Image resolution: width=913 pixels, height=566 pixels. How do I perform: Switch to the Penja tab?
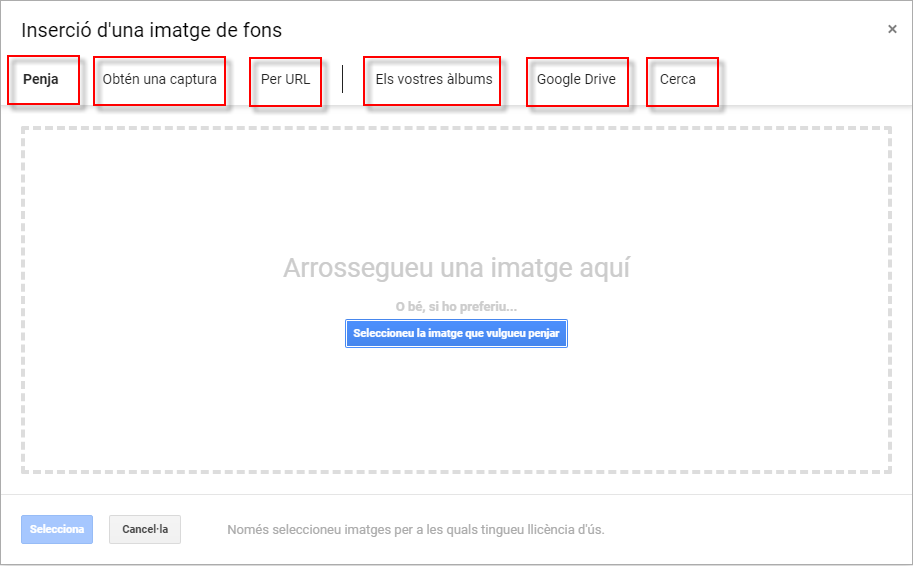point(41,79)
